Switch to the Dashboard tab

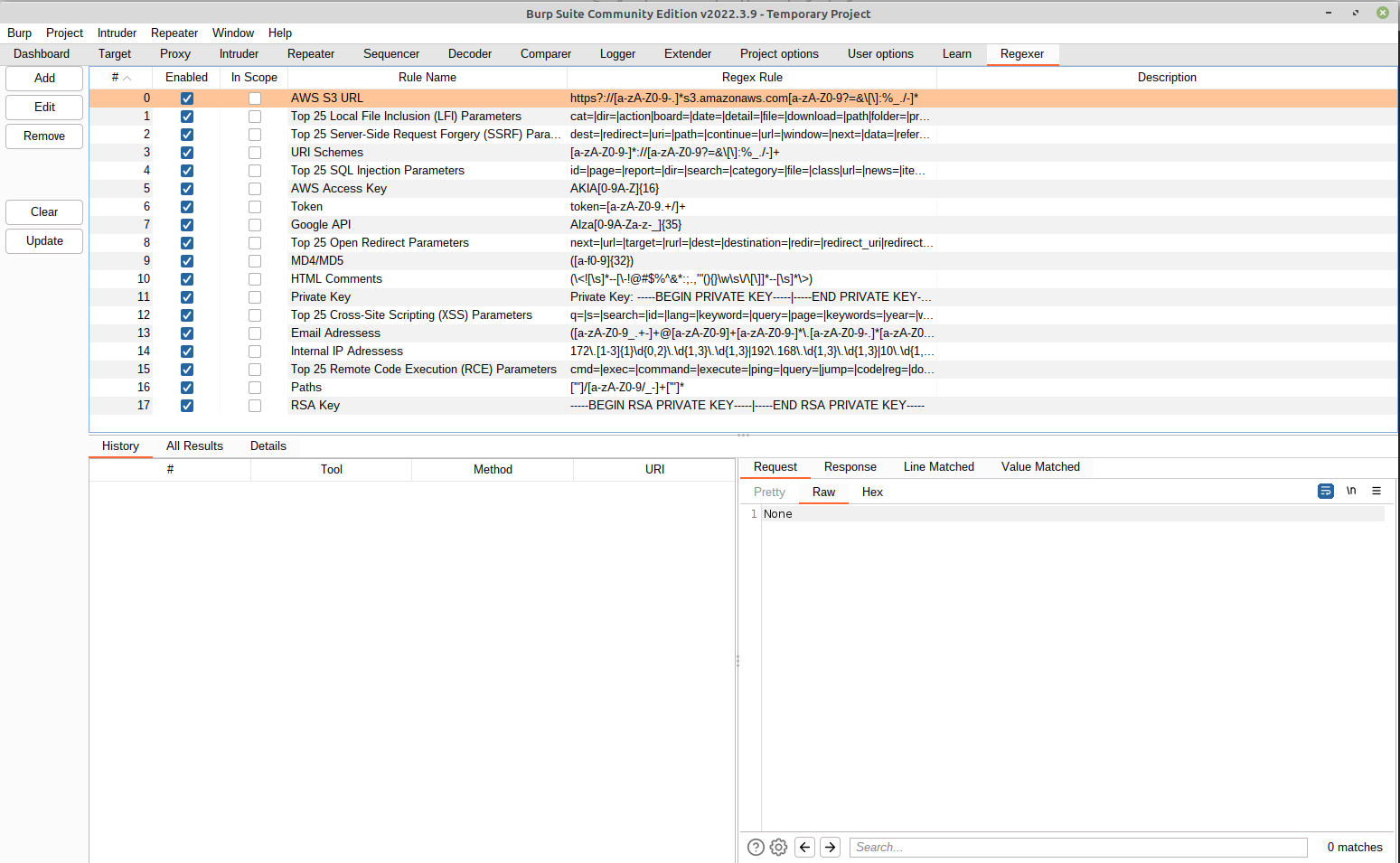coord(42,54)
